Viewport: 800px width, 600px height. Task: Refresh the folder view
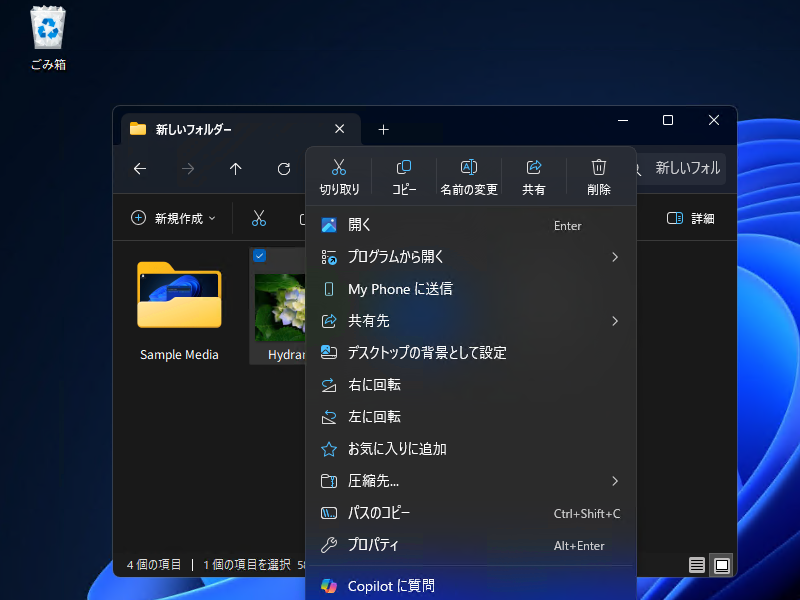pyautogui.click(x=283, y=169)
